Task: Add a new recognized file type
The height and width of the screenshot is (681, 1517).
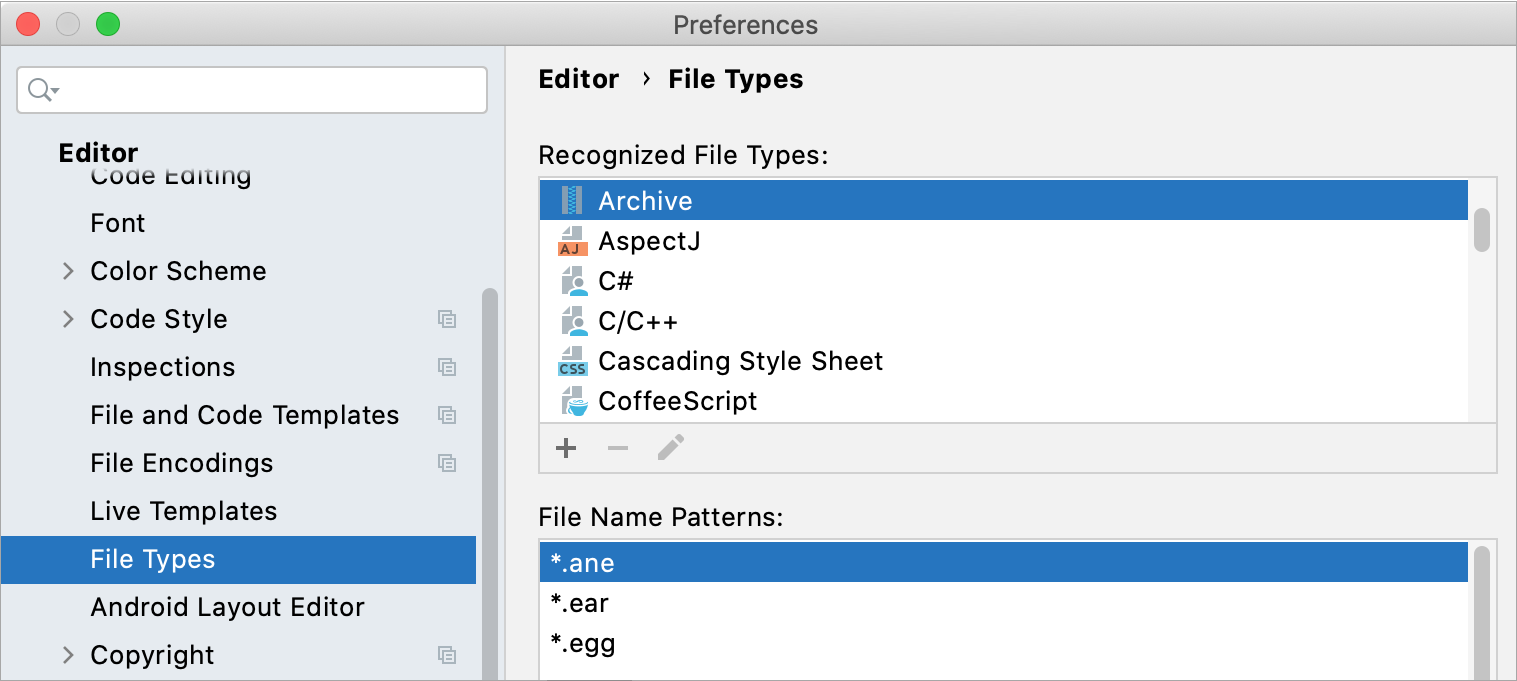Action: tap(566, 448)
